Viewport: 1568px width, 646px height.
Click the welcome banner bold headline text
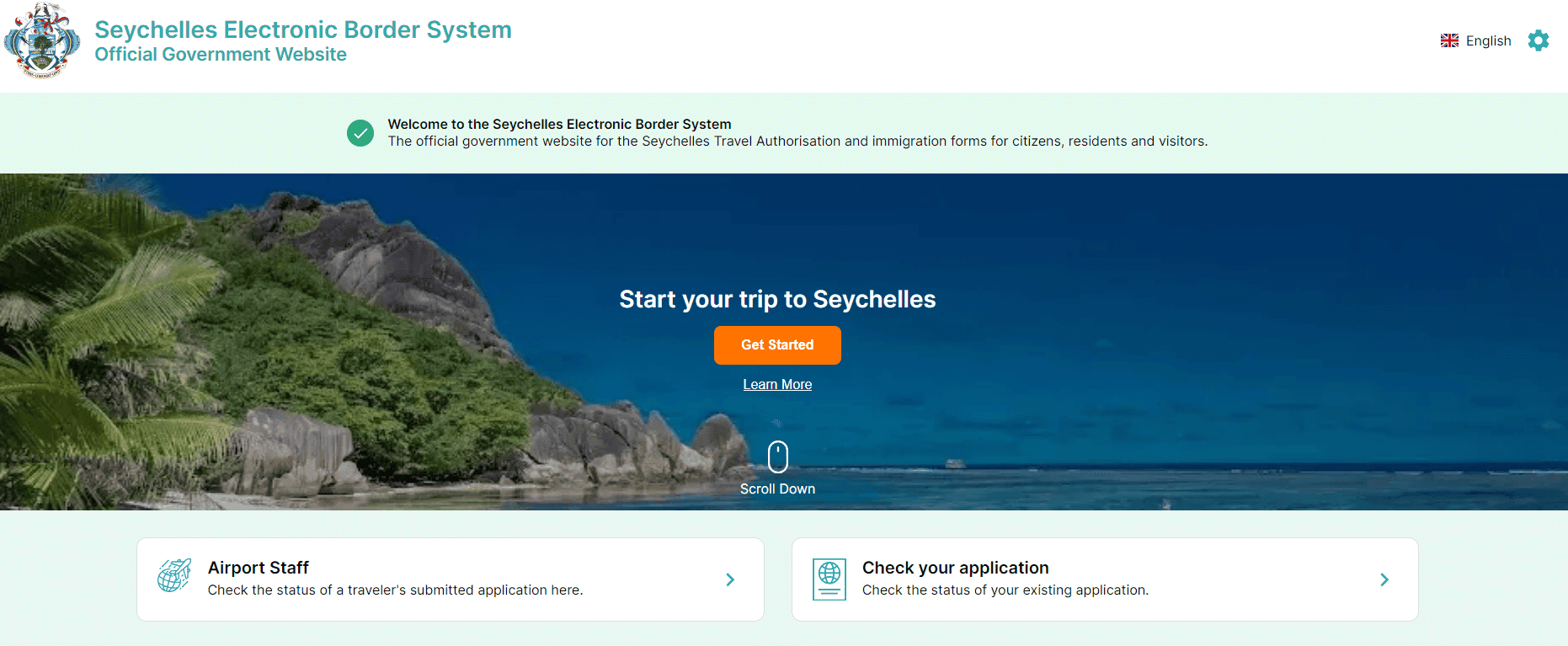[559, 124]
